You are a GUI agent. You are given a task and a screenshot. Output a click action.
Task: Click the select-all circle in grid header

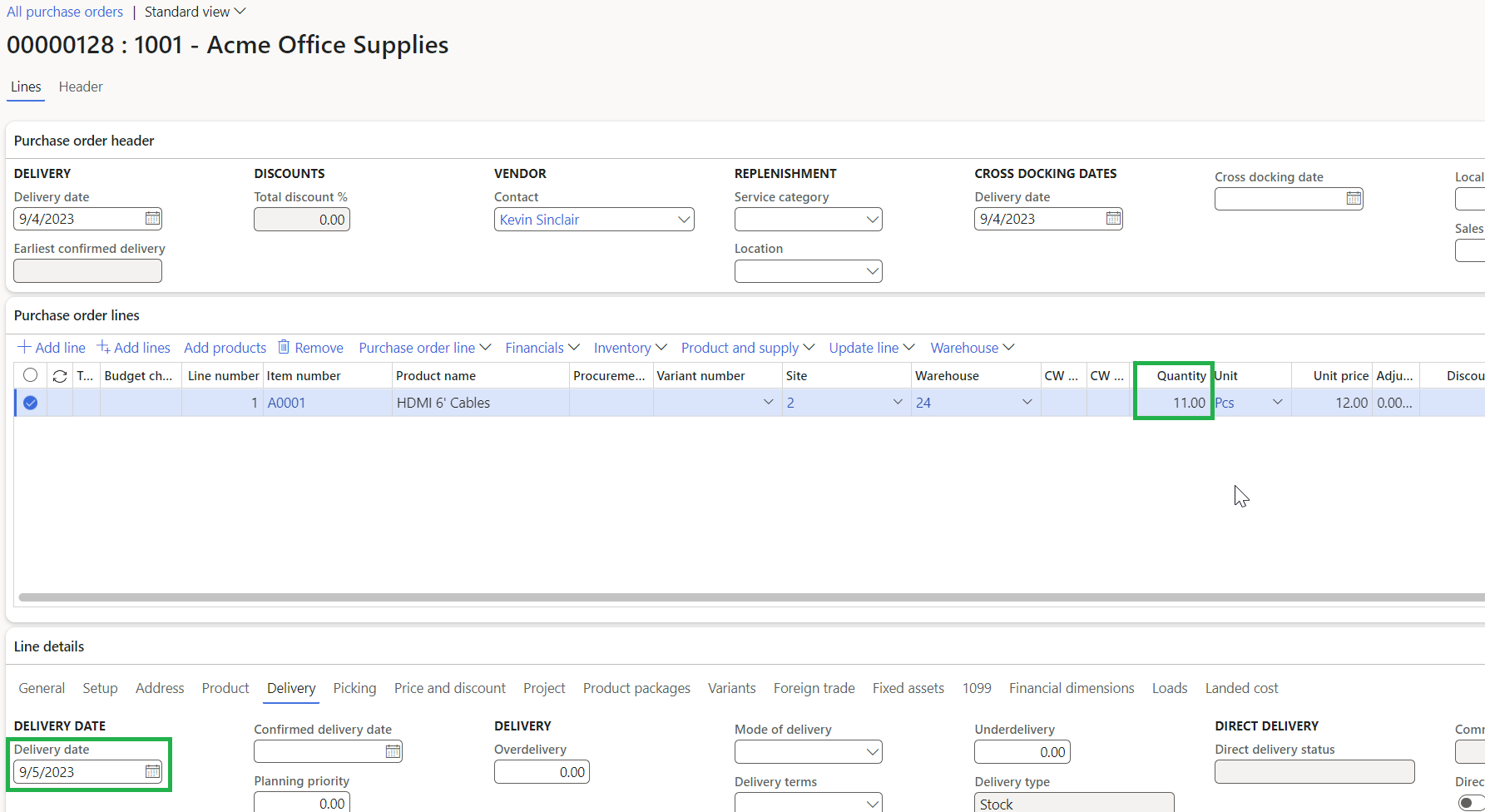click(x=31, y=375)
